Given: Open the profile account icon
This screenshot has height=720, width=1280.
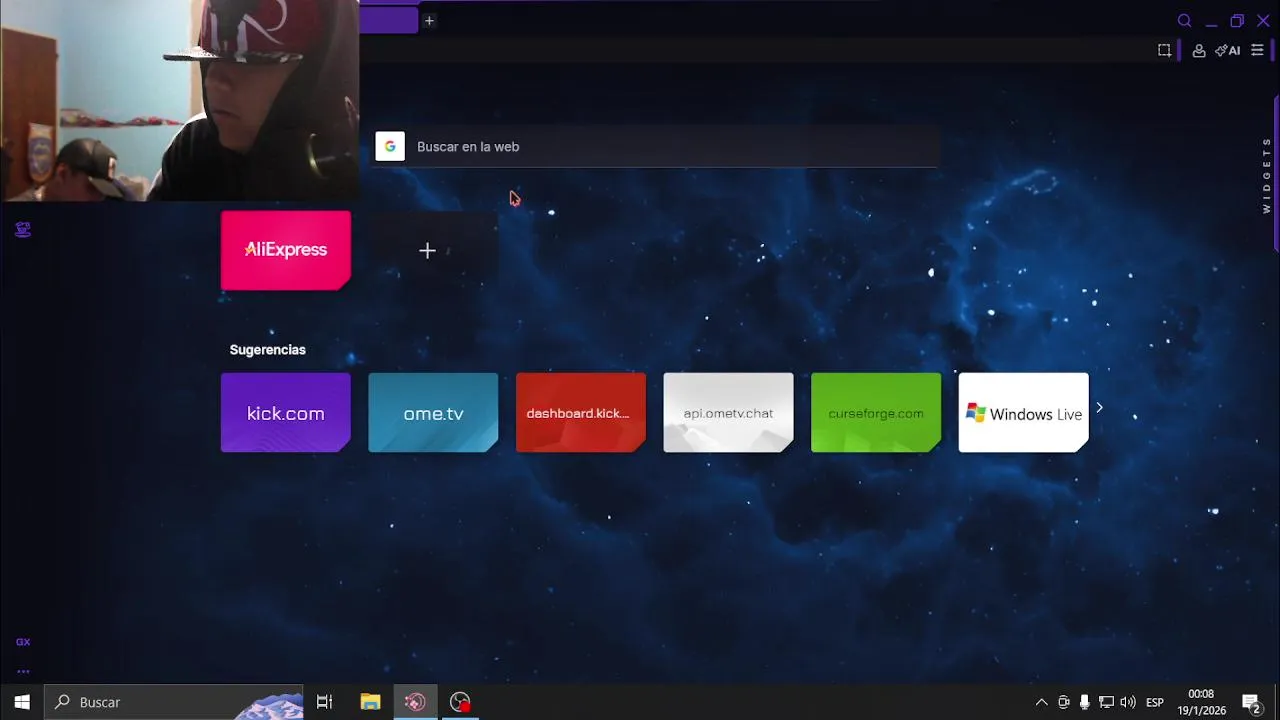Looking at the screenshot, I should point(1198,50).
